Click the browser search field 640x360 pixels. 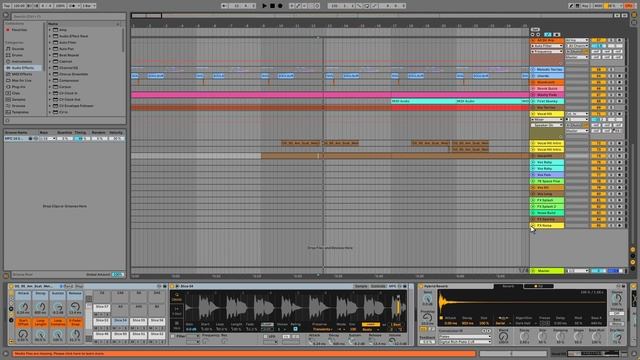coord(68,16)
